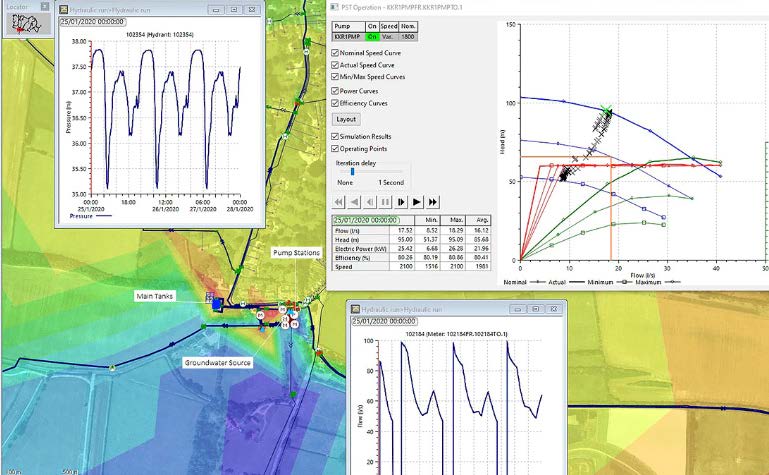Uncheck Nominal Speed Curve checkbox
The image size is (769, 475).
(336, 51)
